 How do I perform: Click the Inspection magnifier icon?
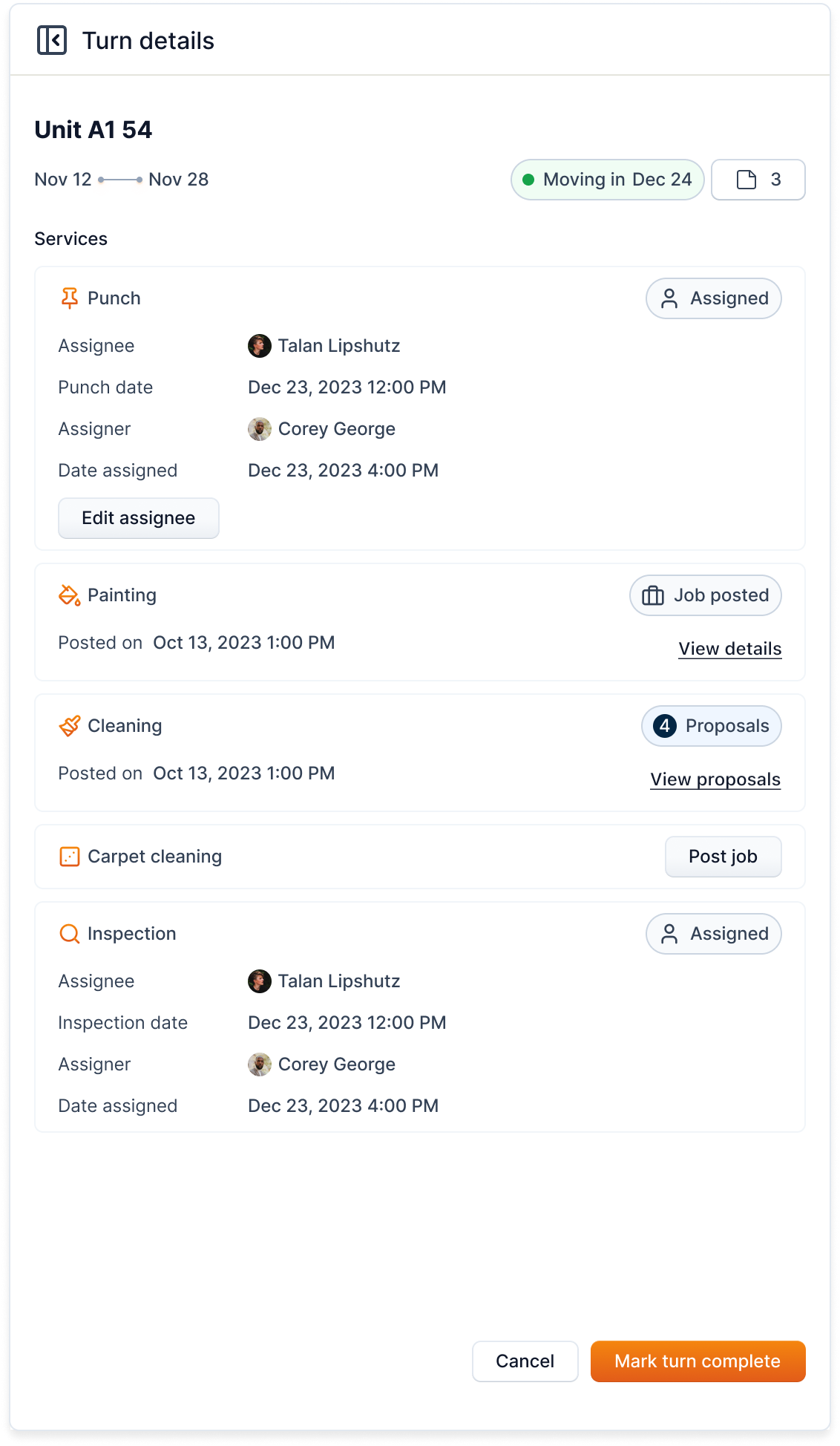tap(69, 934)
